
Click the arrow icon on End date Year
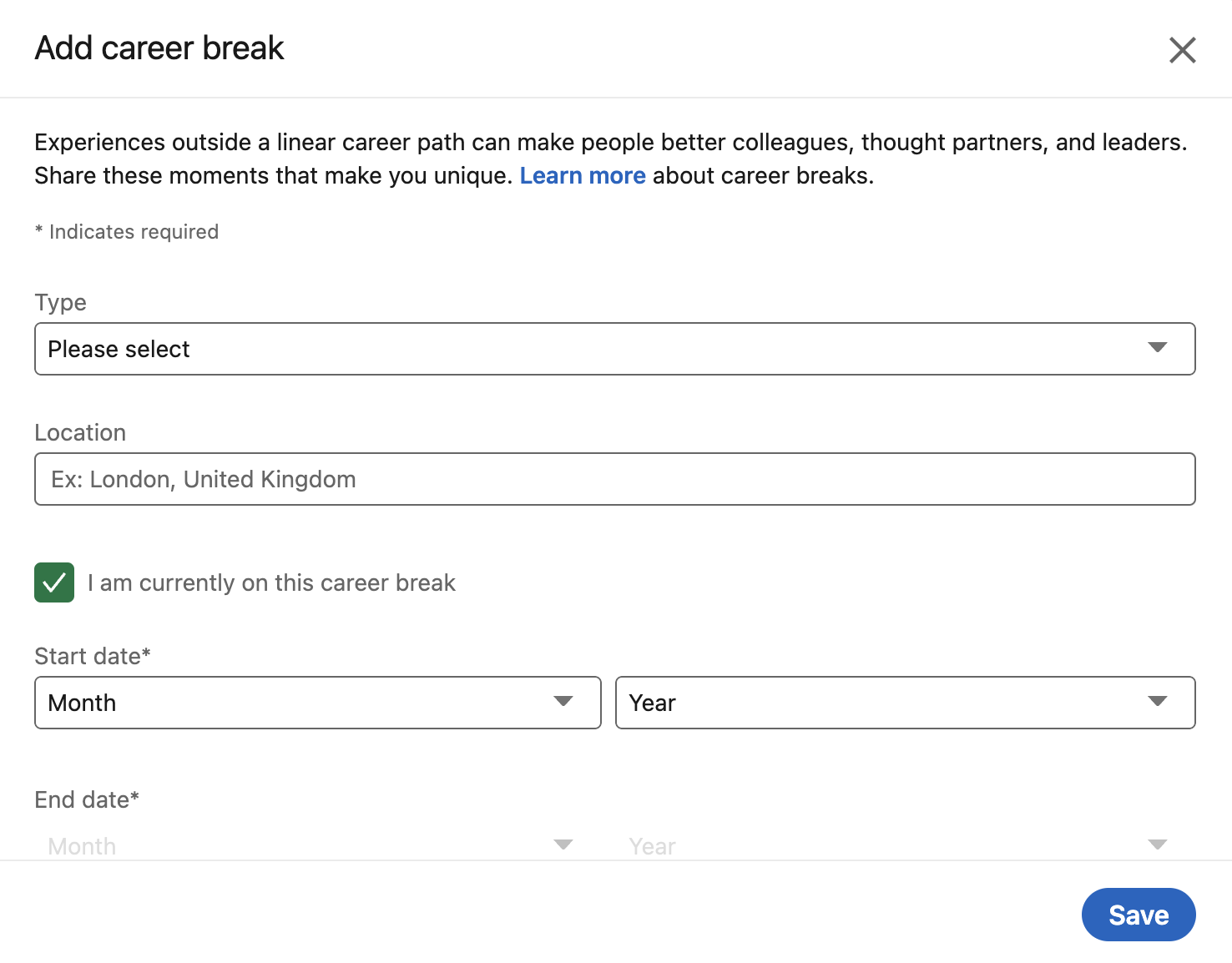(1157, 845)
